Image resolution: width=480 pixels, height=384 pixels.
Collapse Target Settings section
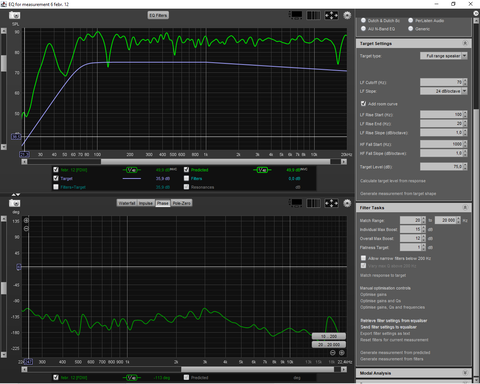tap(465, 43)
